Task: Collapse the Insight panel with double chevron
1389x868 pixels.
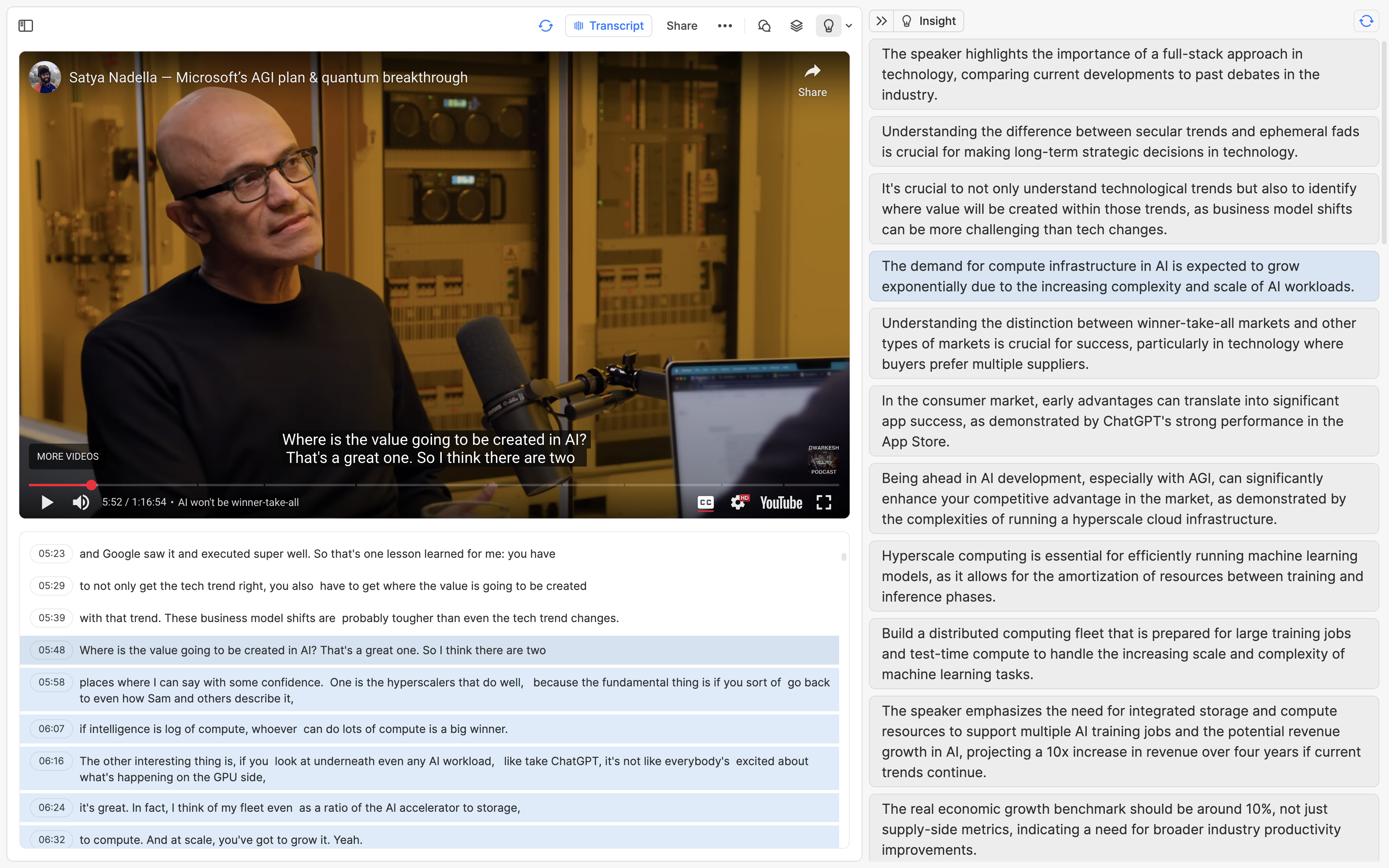Action: (882, 21)
